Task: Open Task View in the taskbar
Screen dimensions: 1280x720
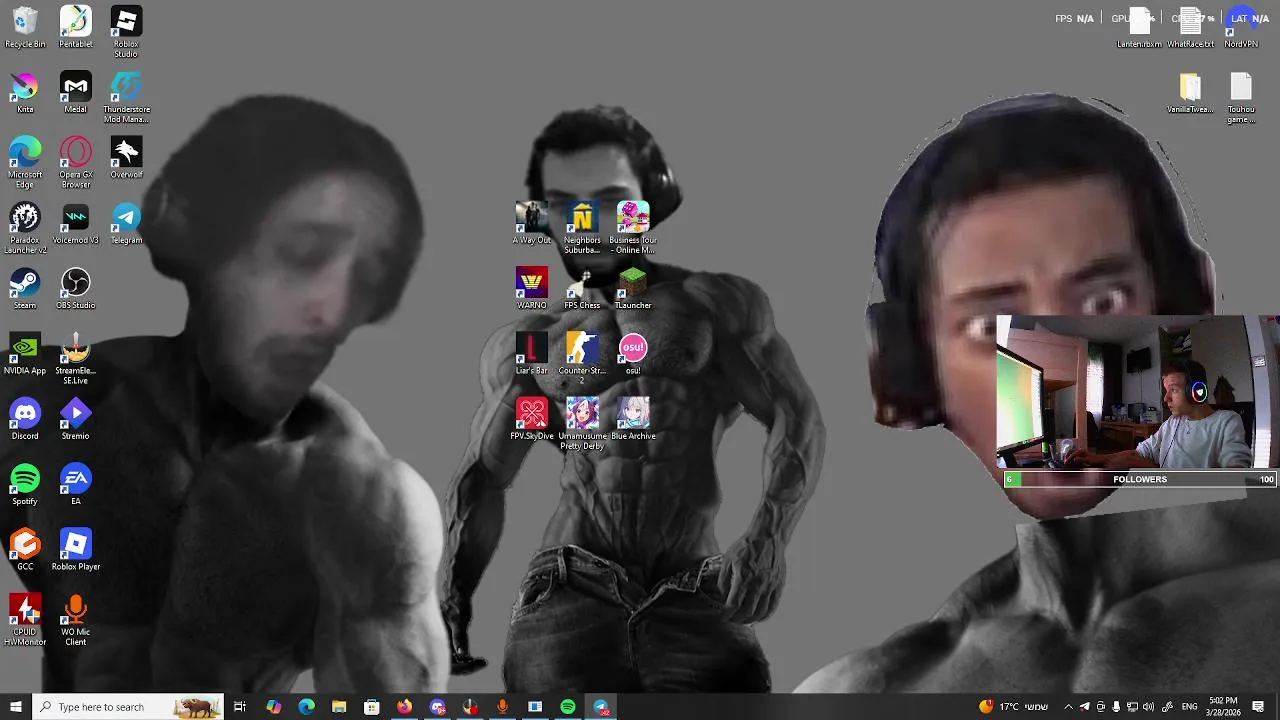Action: click(240, 707)
